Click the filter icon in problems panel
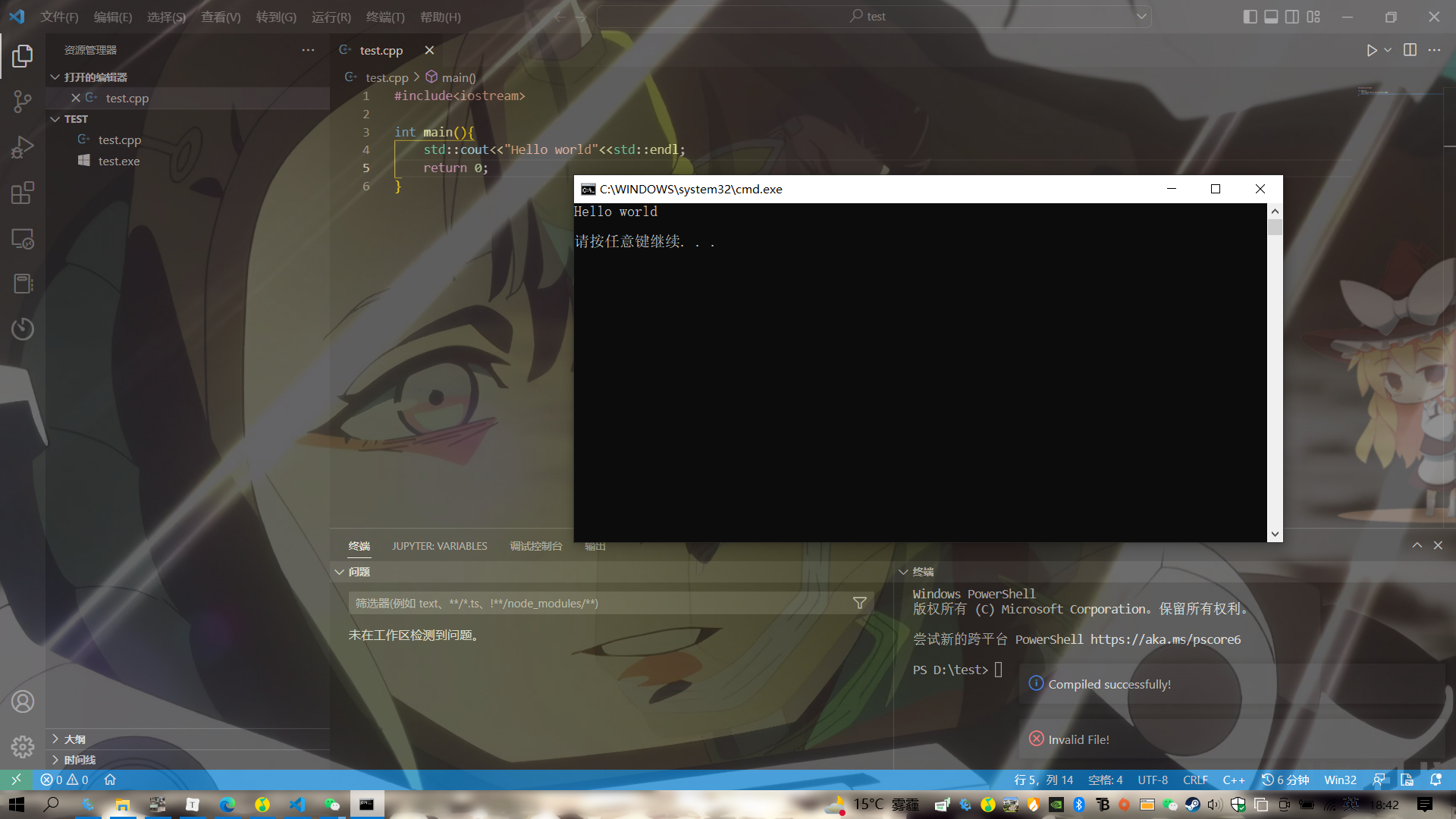Screen dimensions: 1456x819 [x=859, y=603]
